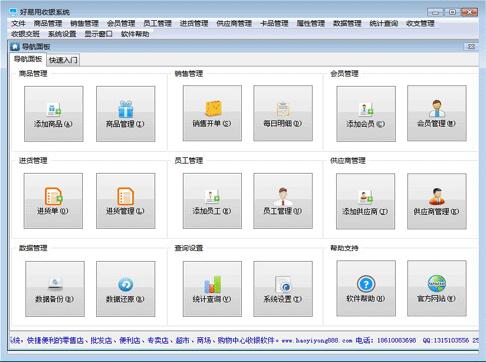Open 会员管理 (M) tile
The width and height of the screenshot is (486, 362).
[437, 113]
